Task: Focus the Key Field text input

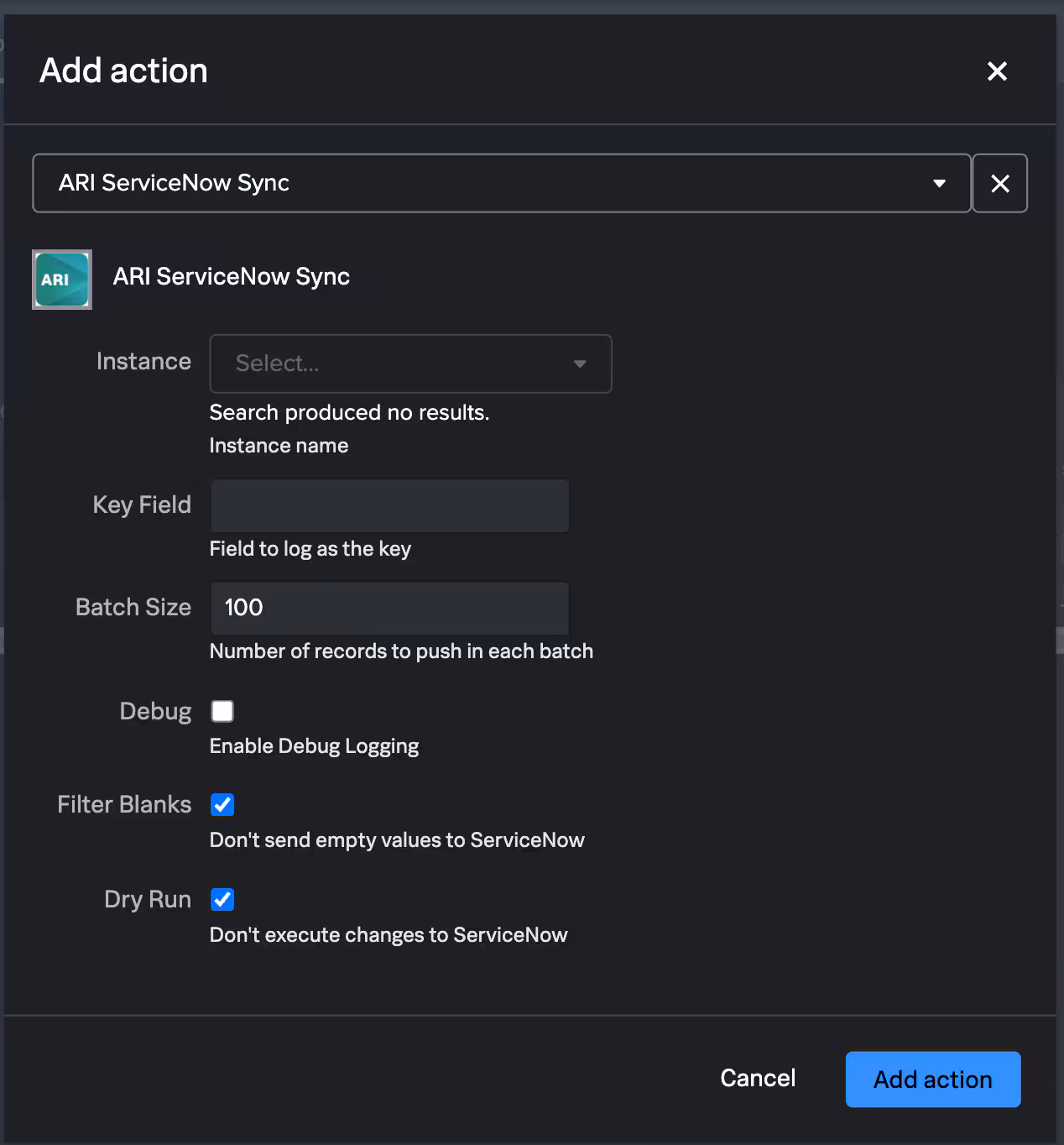Action: point(389,505)
